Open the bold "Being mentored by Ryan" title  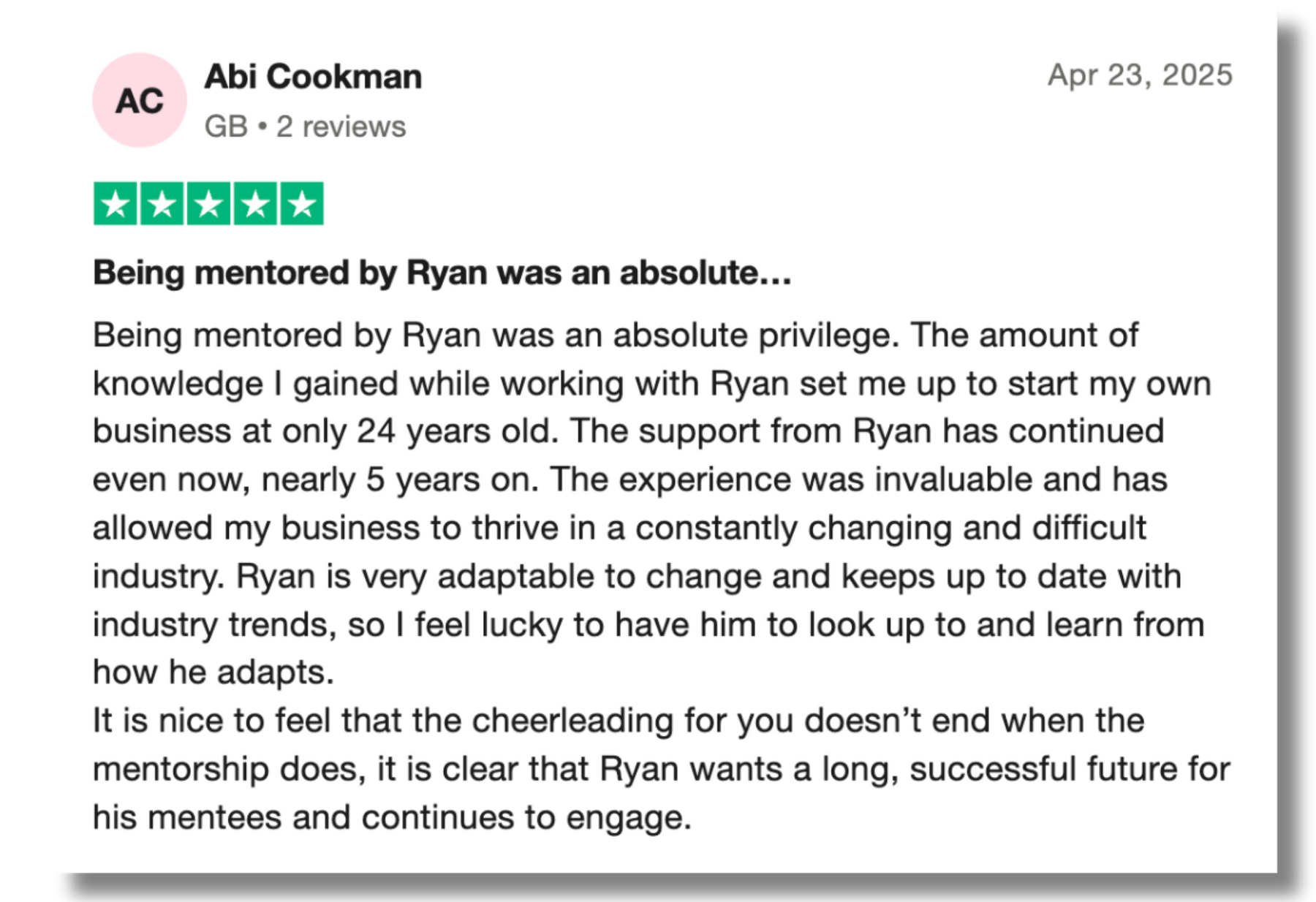442,273
